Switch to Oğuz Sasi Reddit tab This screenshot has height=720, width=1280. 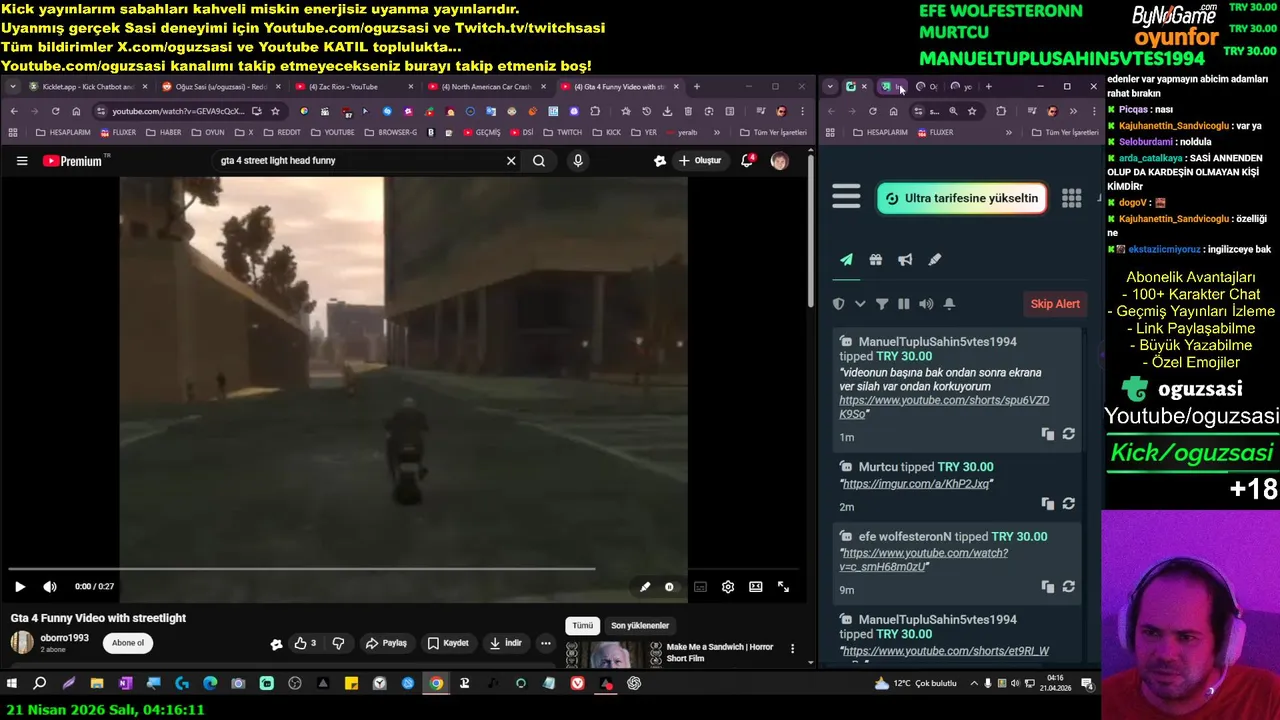[x=221, y=87]
